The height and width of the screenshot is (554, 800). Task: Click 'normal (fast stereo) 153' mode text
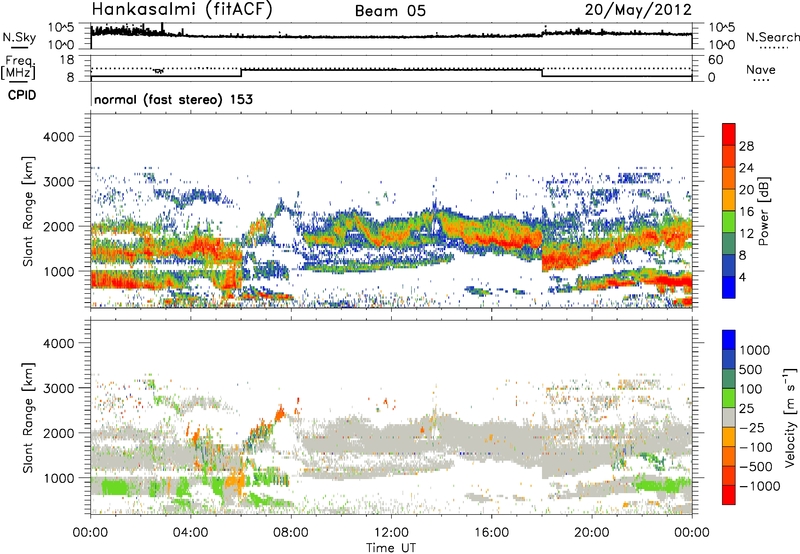coord(173,99)
